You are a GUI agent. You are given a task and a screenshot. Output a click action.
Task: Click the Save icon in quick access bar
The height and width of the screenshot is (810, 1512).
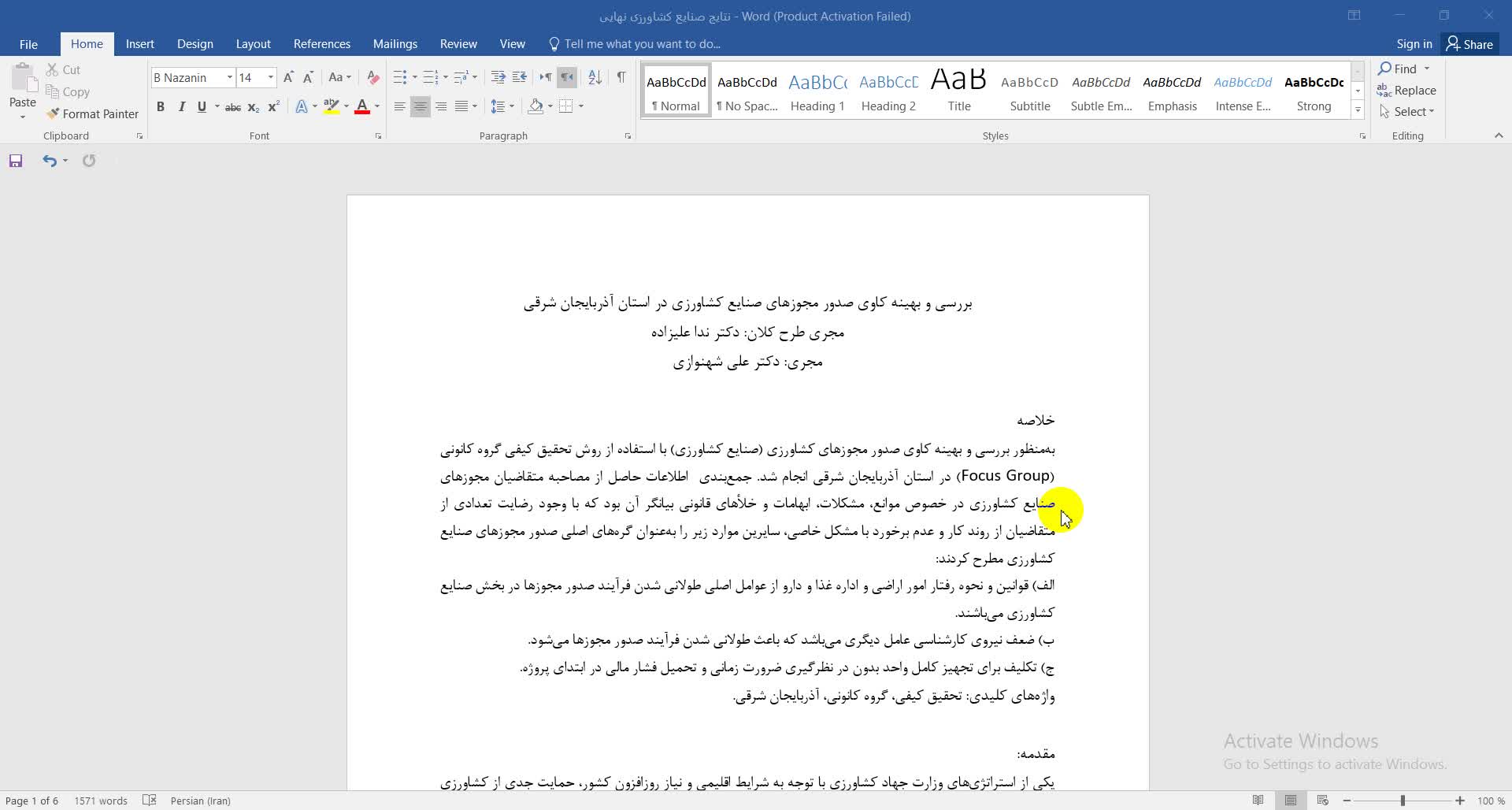16,161
